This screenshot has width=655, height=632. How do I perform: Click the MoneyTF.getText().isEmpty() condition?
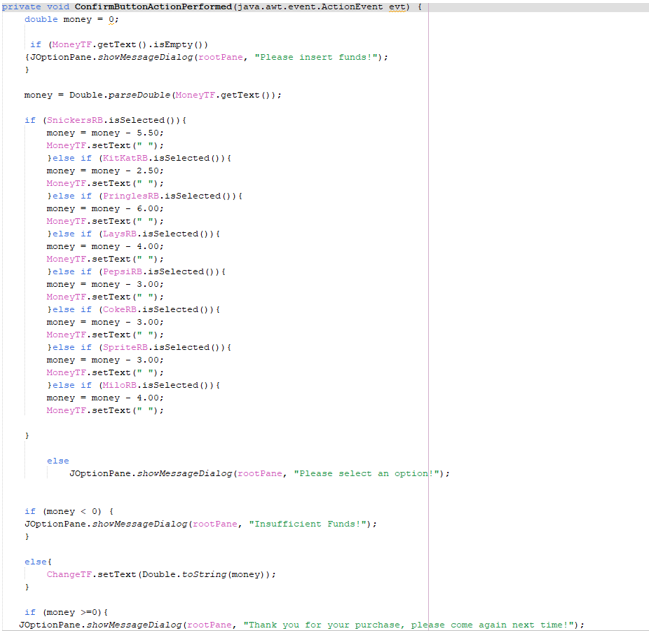pos(129,45)
